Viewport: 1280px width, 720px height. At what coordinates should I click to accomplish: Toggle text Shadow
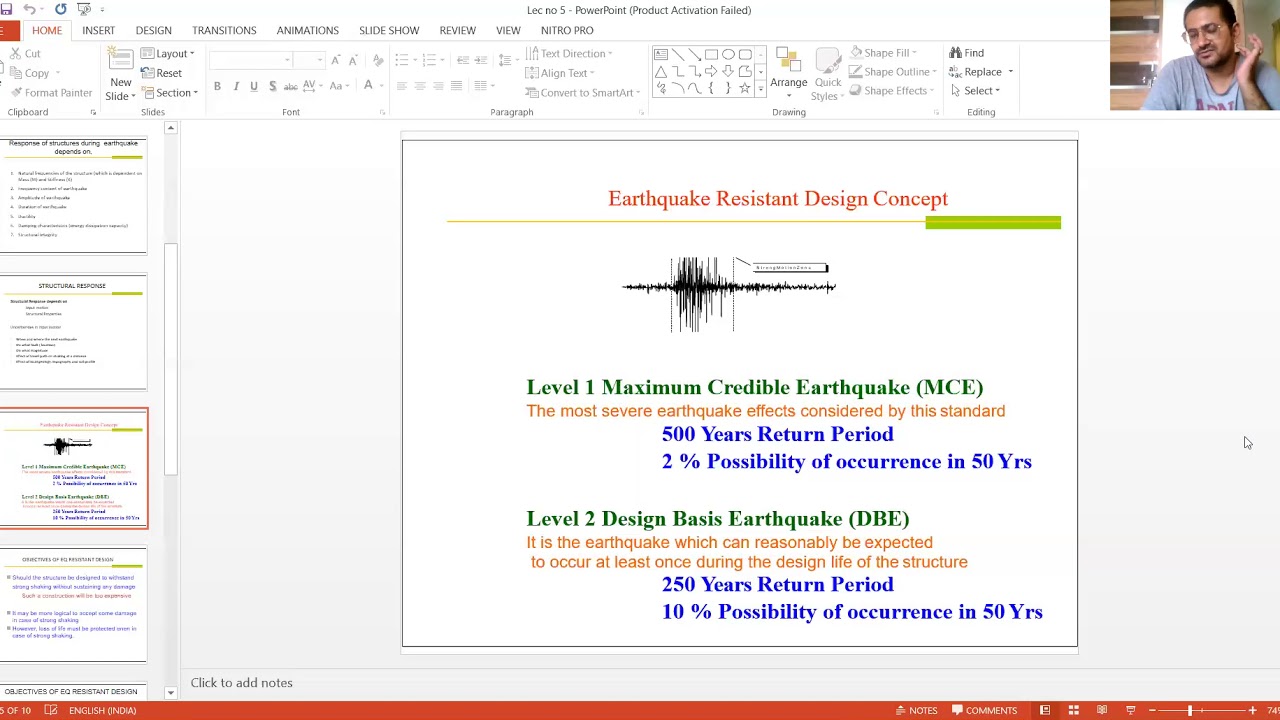(272, 86)
